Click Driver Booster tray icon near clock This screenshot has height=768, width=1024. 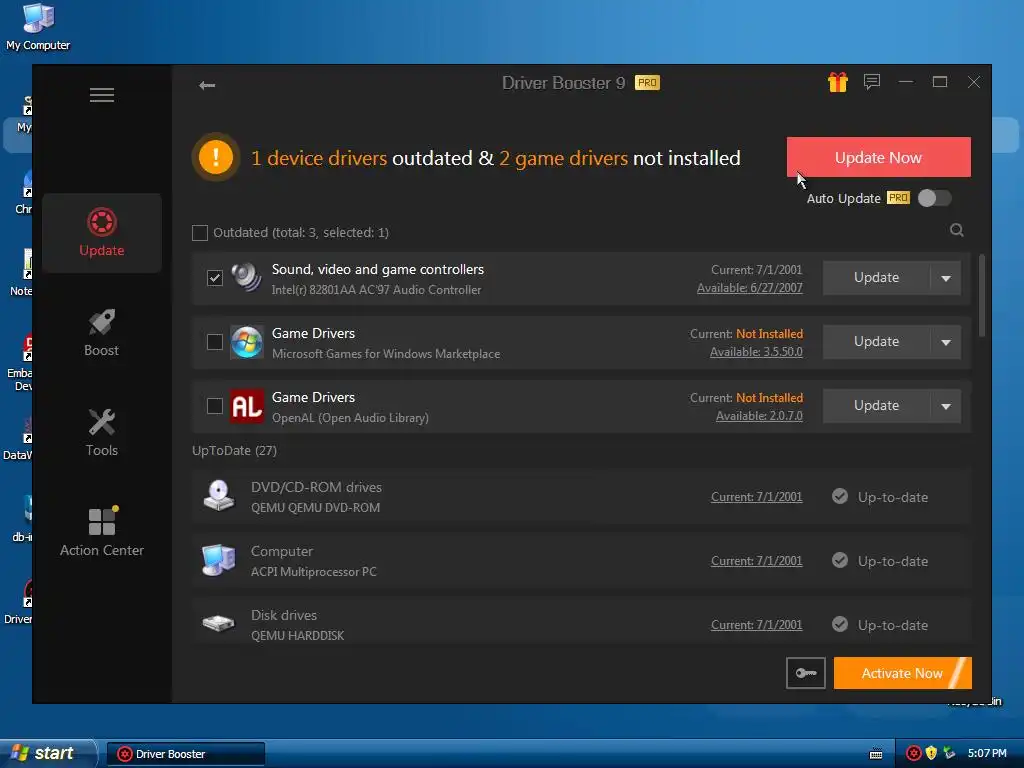pos(914,754)
